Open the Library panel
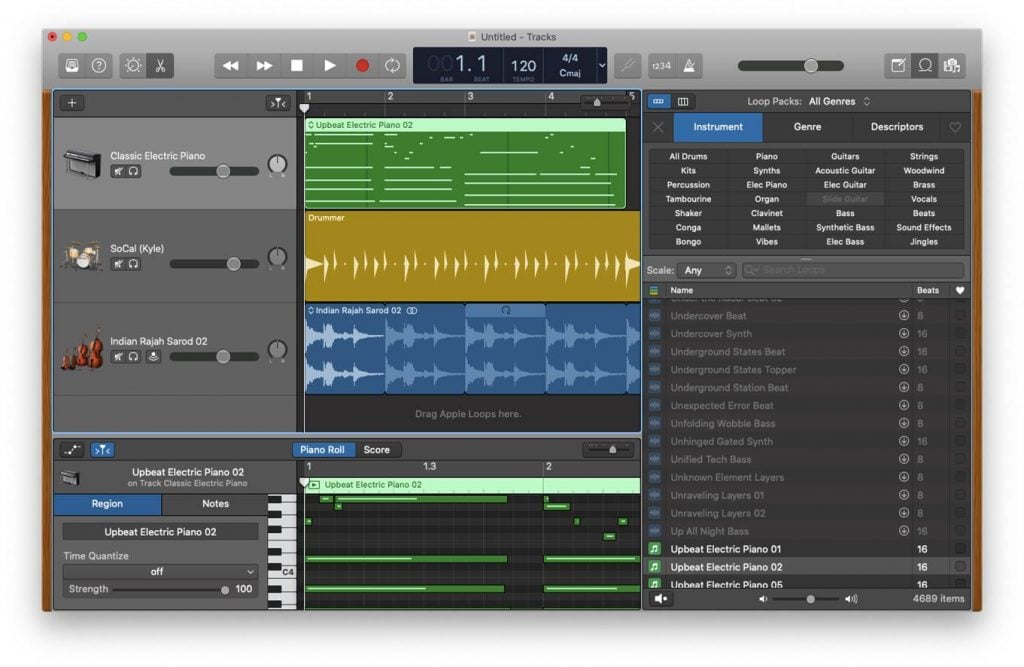1024x667 pixels. pos(72,65)
